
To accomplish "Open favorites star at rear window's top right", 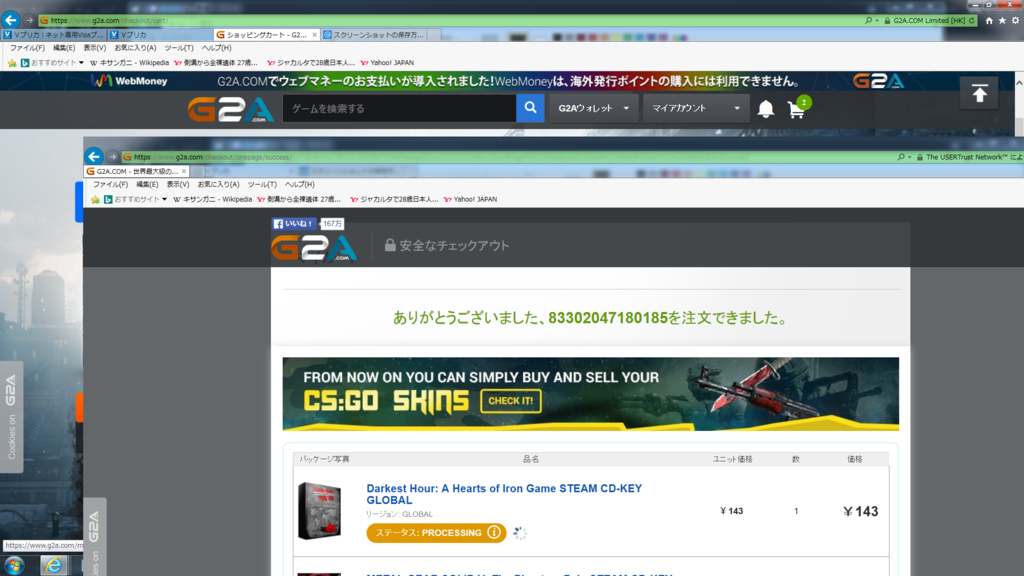I will (x=1002, y=20).
